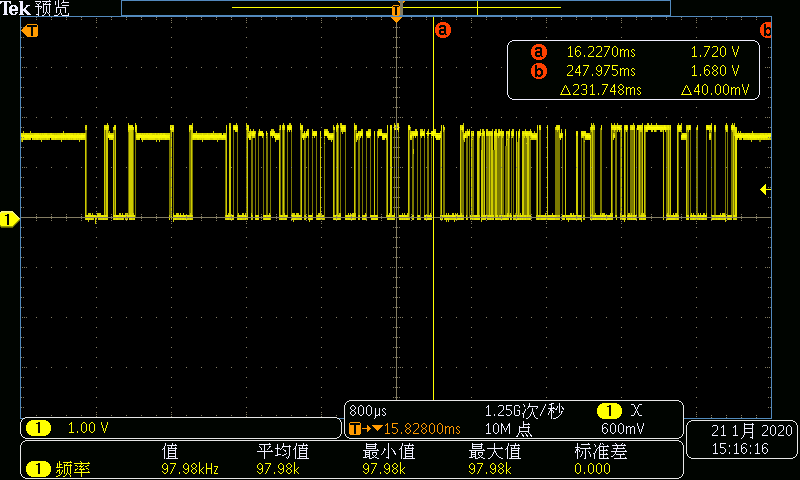This screenshot has height=480, width=800.
Task: Click cursor a voltage 1.720 V
Action: (715, 52)
